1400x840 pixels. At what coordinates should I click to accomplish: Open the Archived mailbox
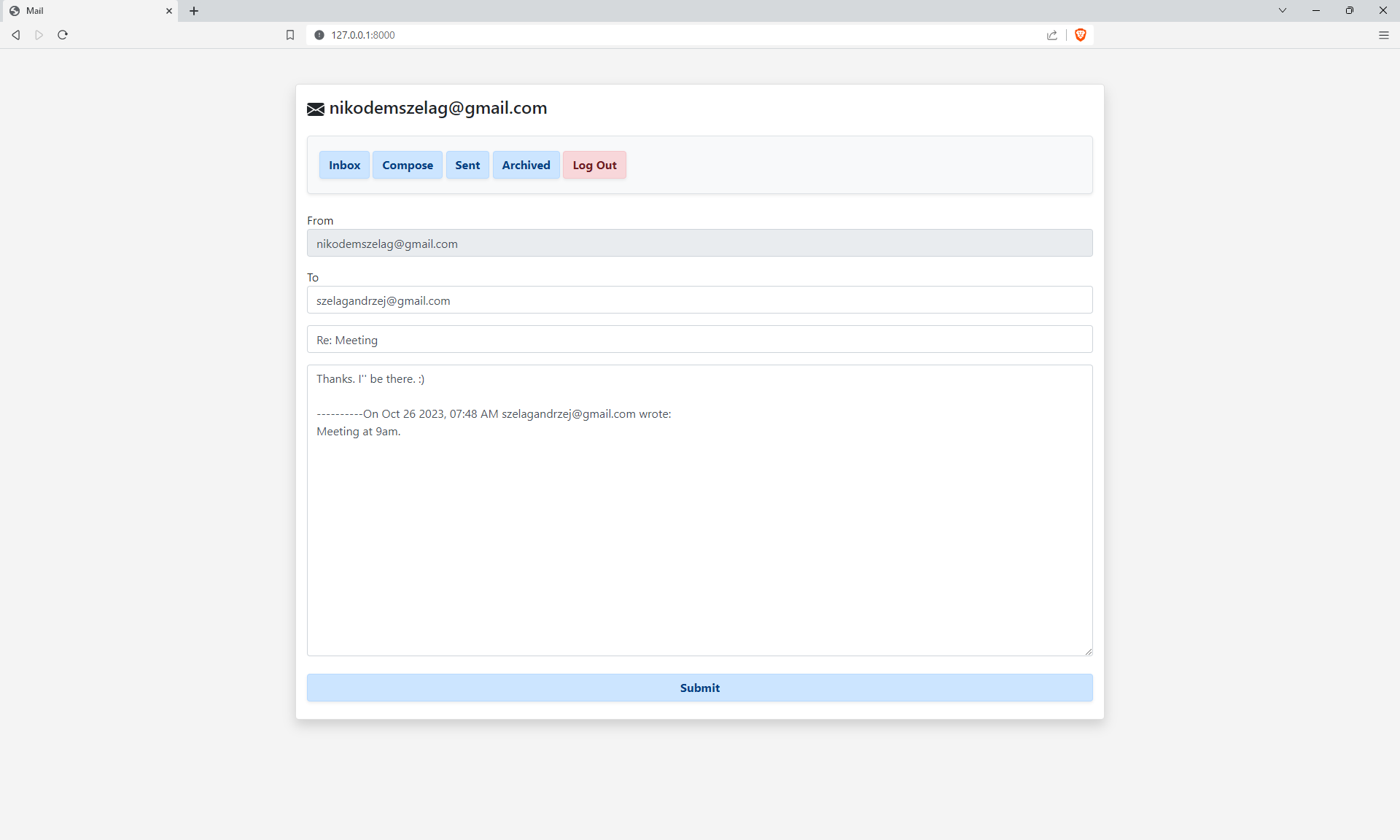526,166
